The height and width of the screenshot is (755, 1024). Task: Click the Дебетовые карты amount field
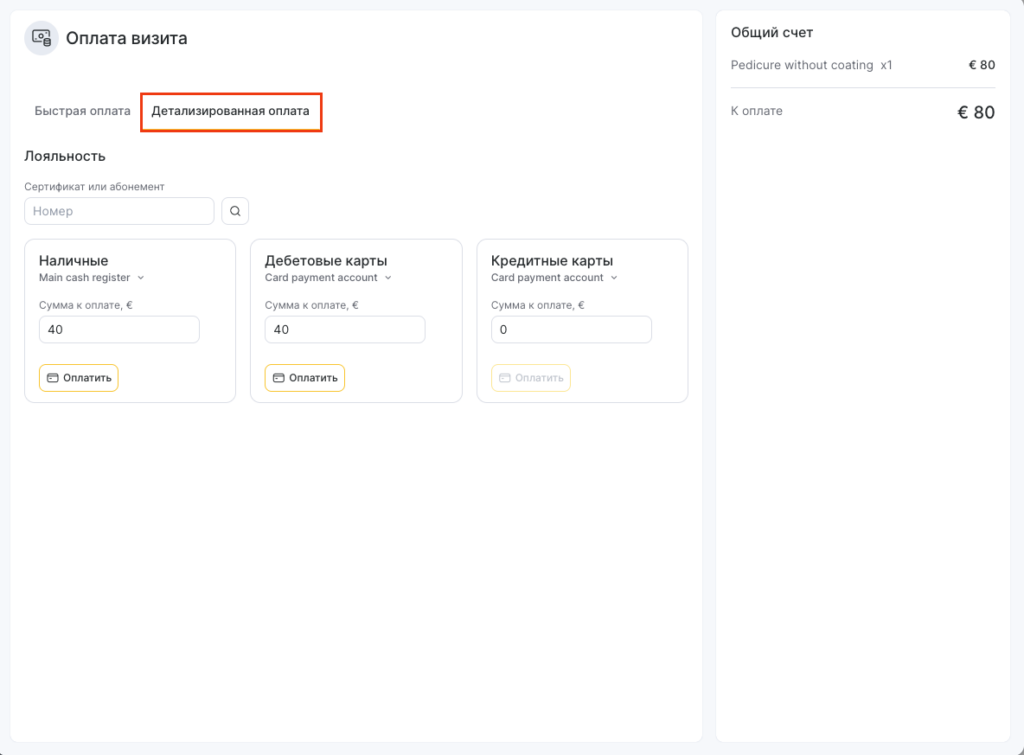coord(345,330)
